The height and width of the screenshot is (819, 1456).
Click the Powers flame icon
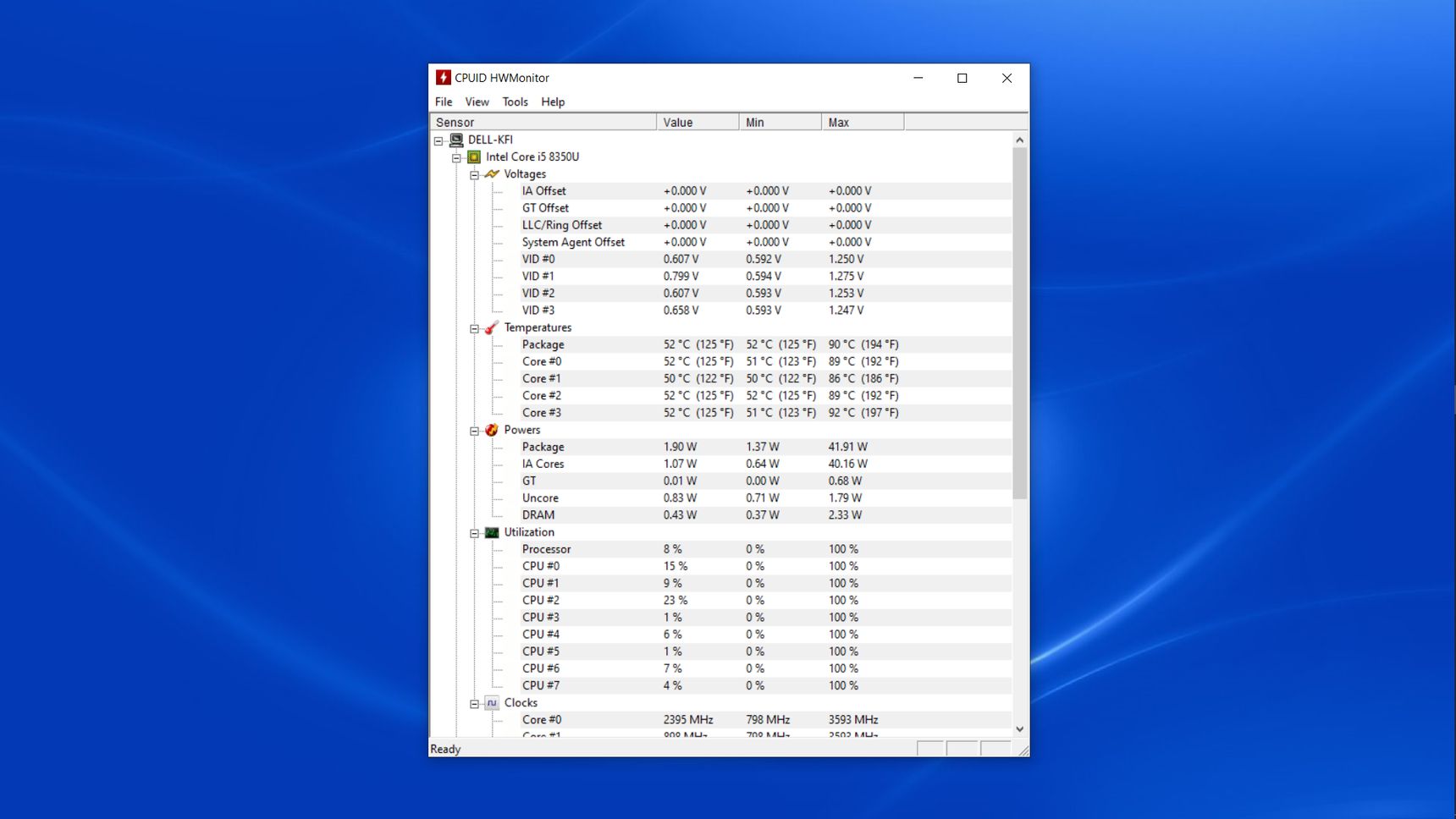(x=492, y=430)
